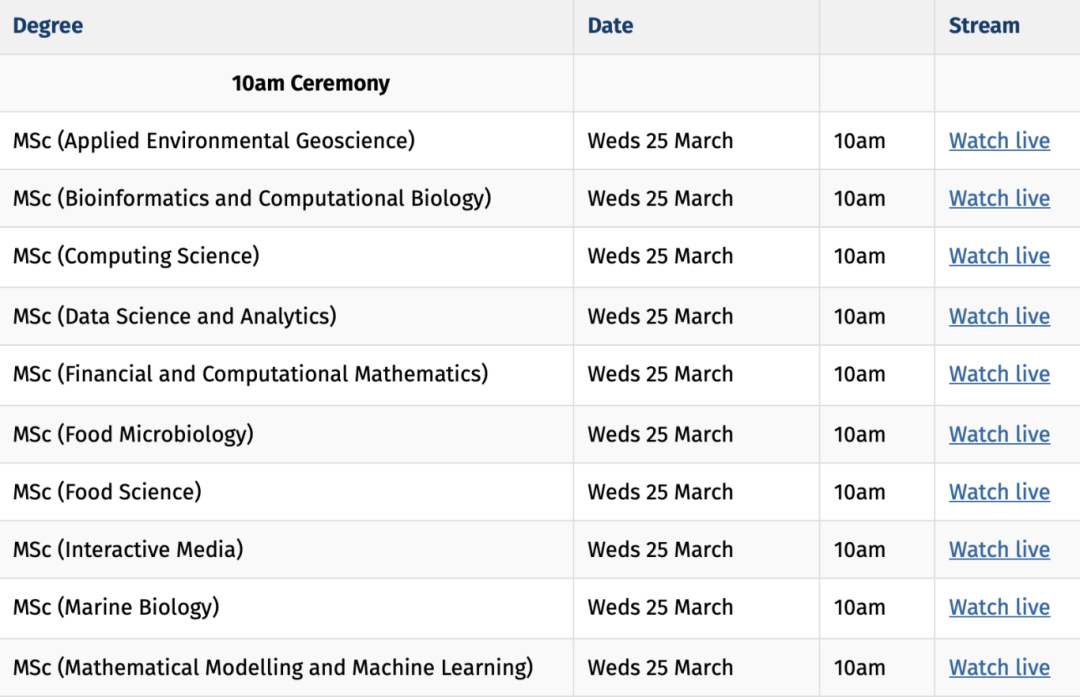Follow Watch live for Data Science and Analytics

[x=999, y=317]
